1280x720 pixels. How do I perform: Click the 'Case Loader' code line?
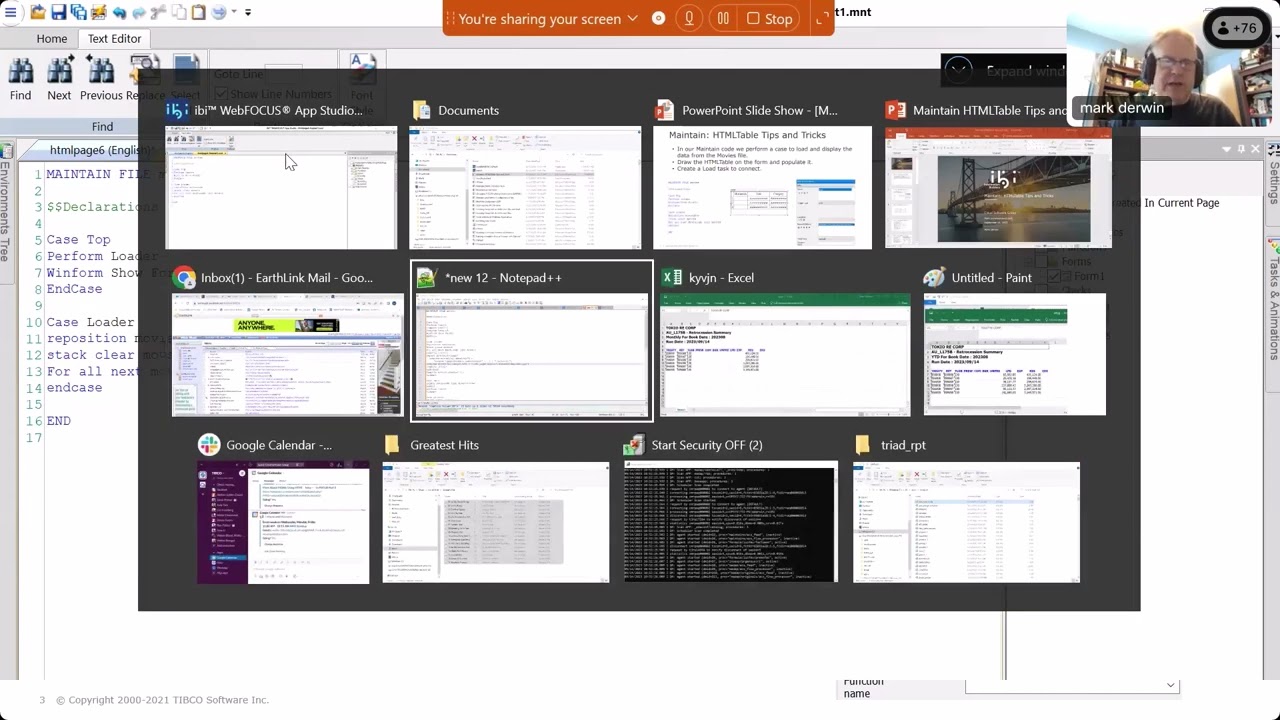[x=90, y=322]
